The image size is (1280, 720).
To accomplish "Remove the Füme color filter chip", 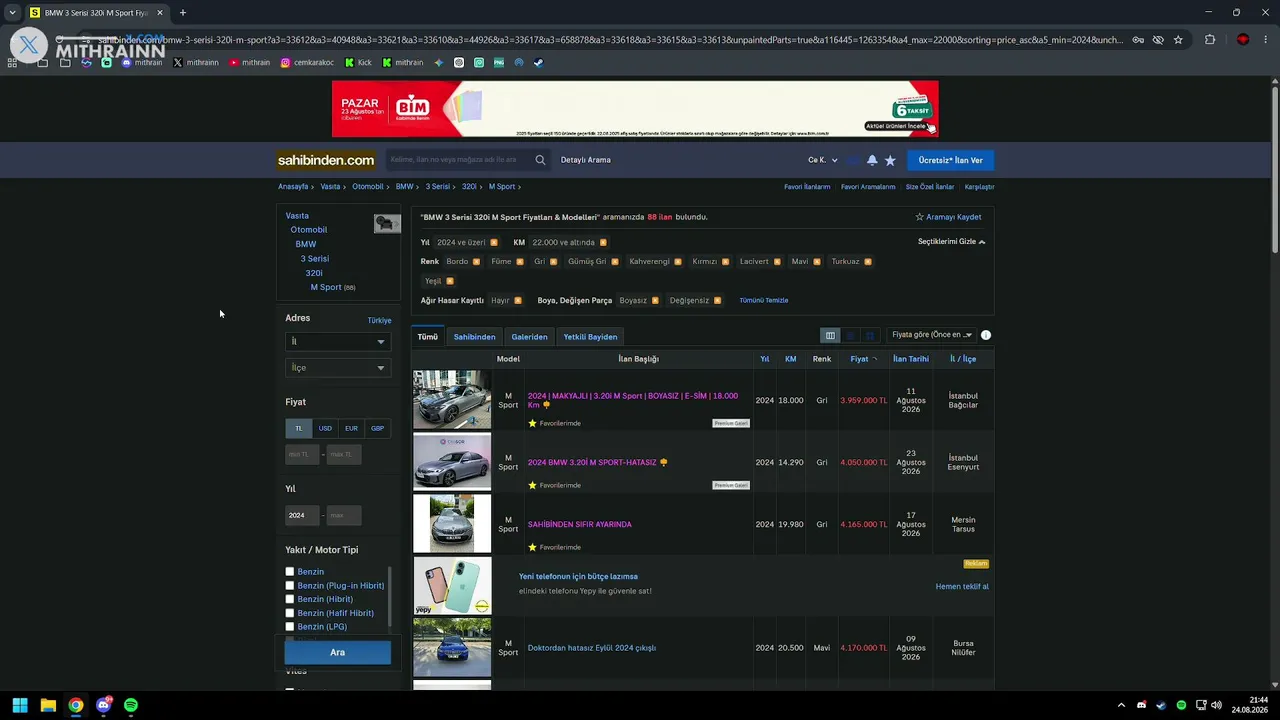I will point(520,262).
